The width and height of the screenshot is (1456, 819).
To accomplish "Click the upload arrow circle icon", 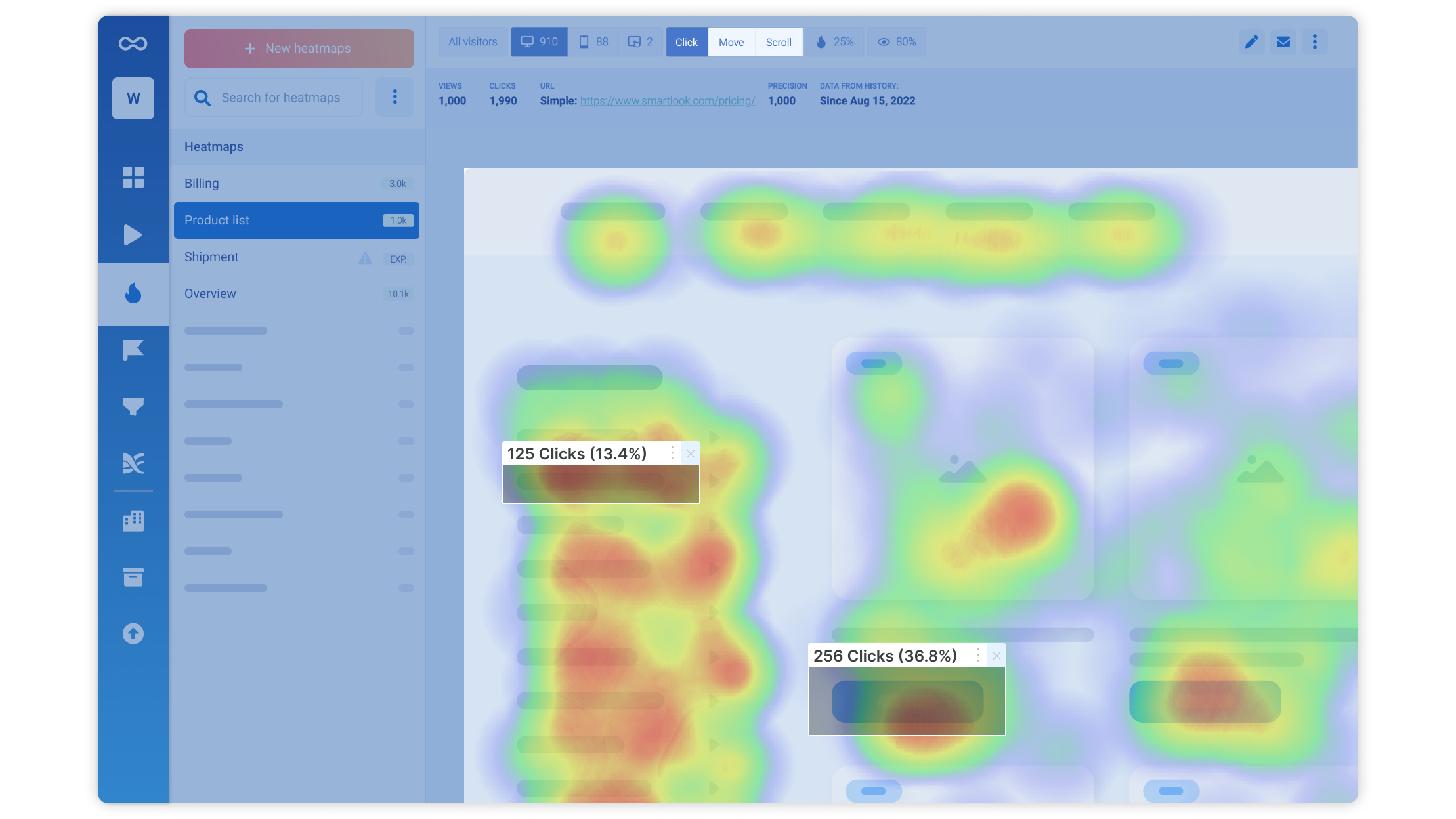I will click(x=133, y=633).
